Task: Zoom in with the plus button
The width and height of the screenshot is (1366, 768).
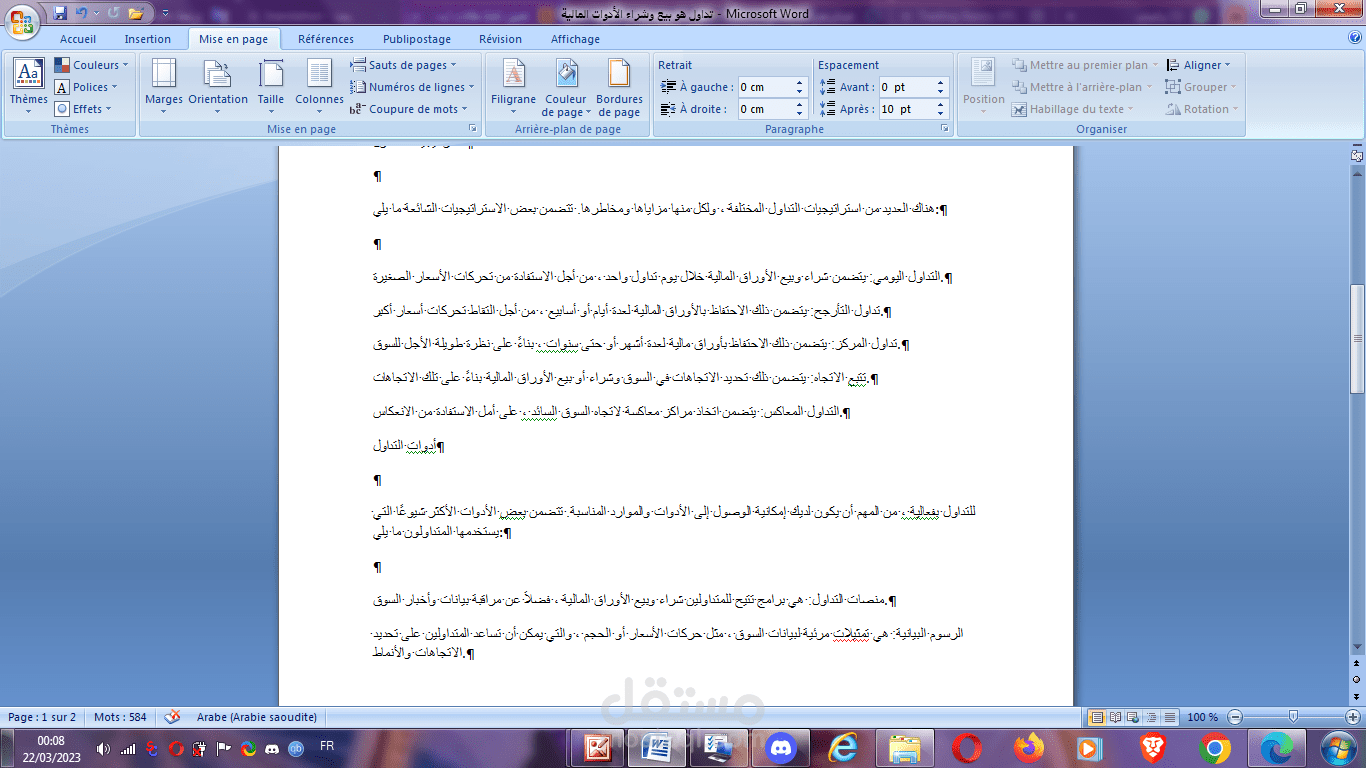Action: point(1351,717)
